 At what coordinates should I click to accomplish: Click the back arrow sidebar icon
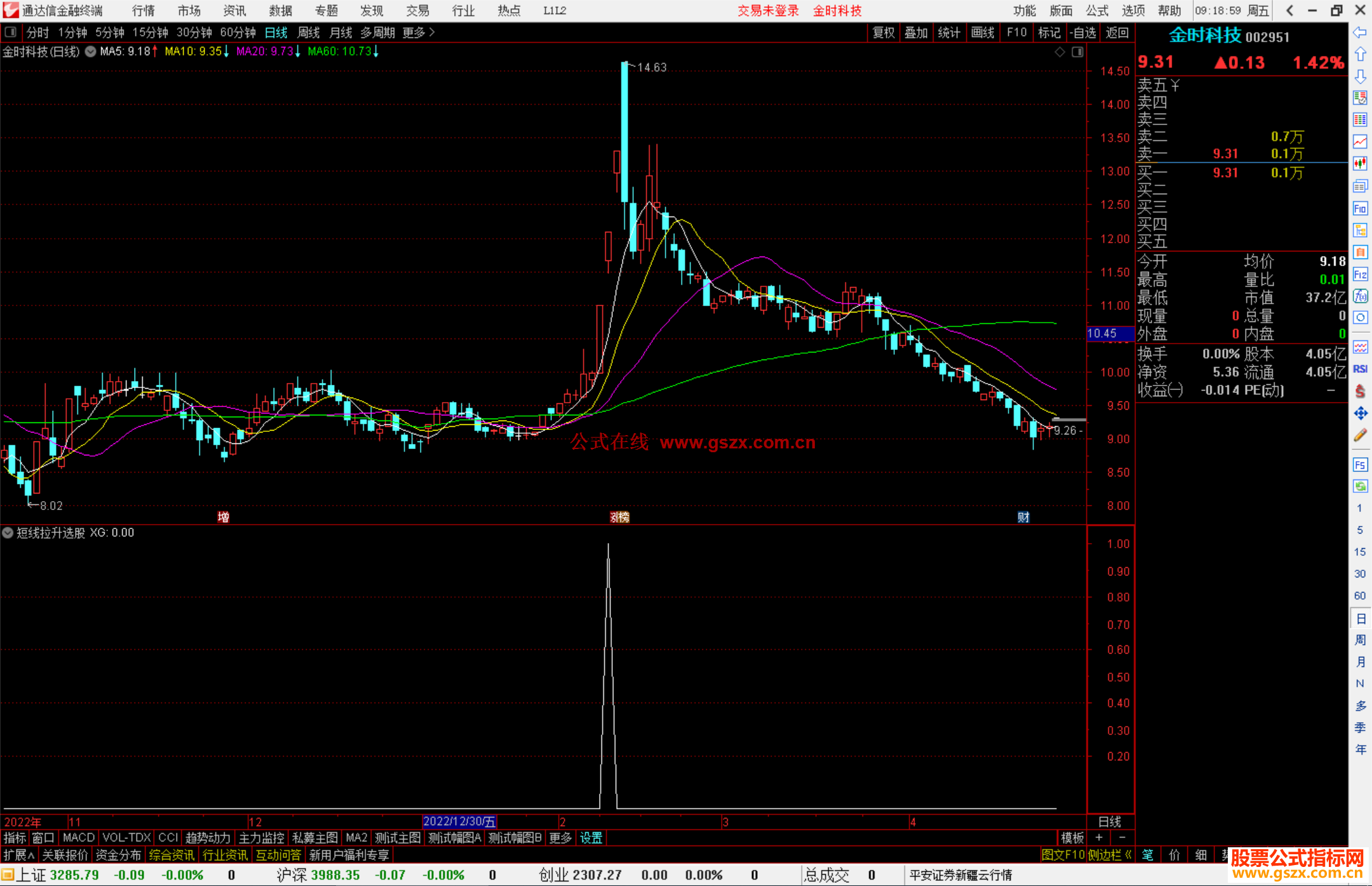pos(1360,32)
